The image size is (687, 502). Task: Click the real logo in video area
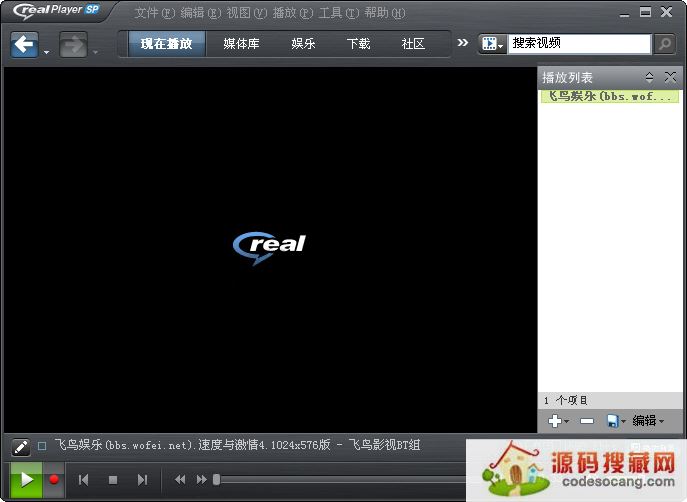pos(269,247)
